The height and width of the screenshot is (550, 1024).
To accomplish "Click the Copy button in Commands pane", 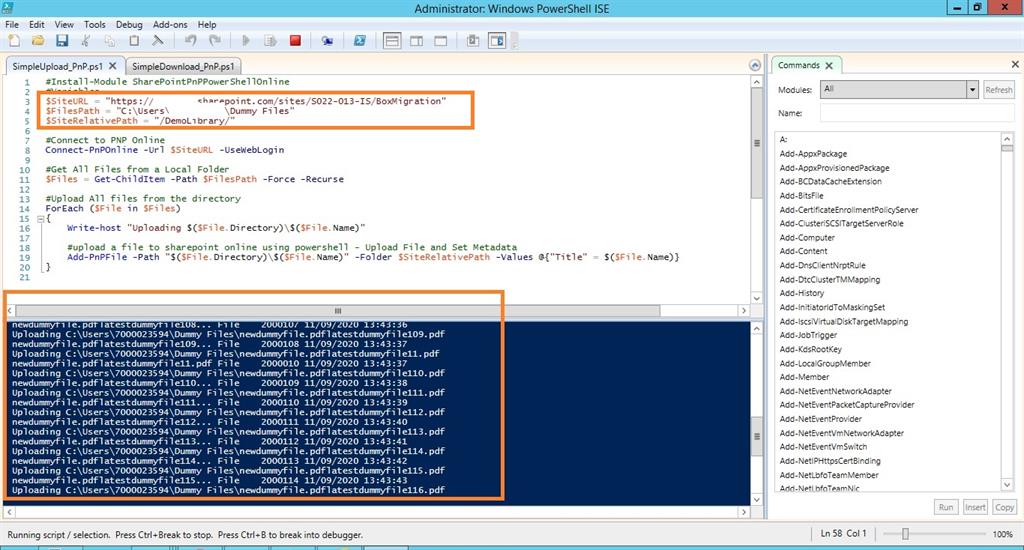I will pos(1004,507).
